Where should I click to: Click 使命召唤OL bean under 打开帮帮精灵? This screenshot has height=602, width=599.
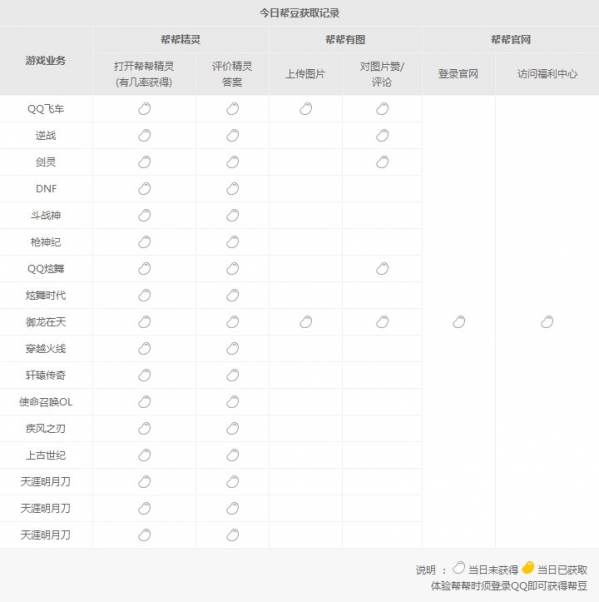[x=144, y=402]
